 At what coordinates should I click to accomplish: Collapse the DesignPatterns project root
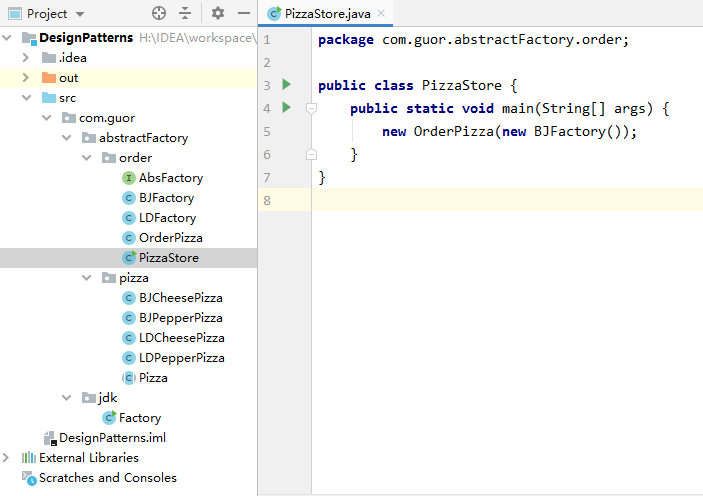tap(7, 38)
